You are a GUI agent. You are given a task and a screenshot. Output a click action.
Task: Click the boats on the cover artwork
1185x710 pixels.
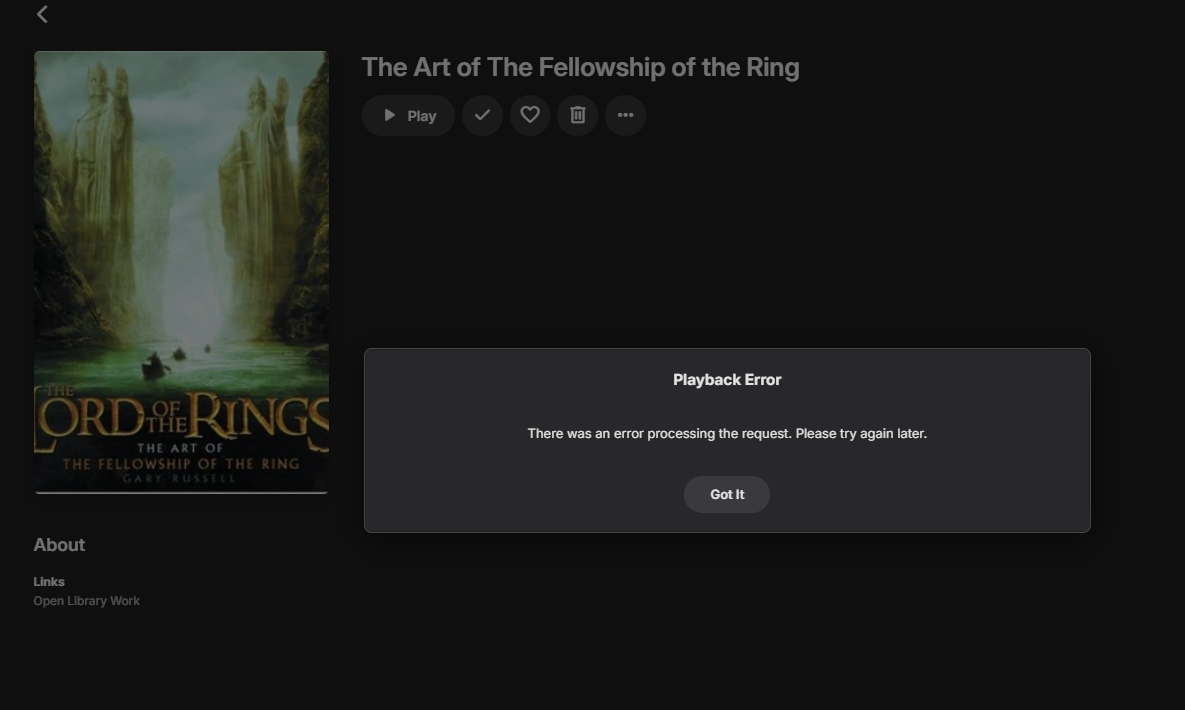pos(157,367)
